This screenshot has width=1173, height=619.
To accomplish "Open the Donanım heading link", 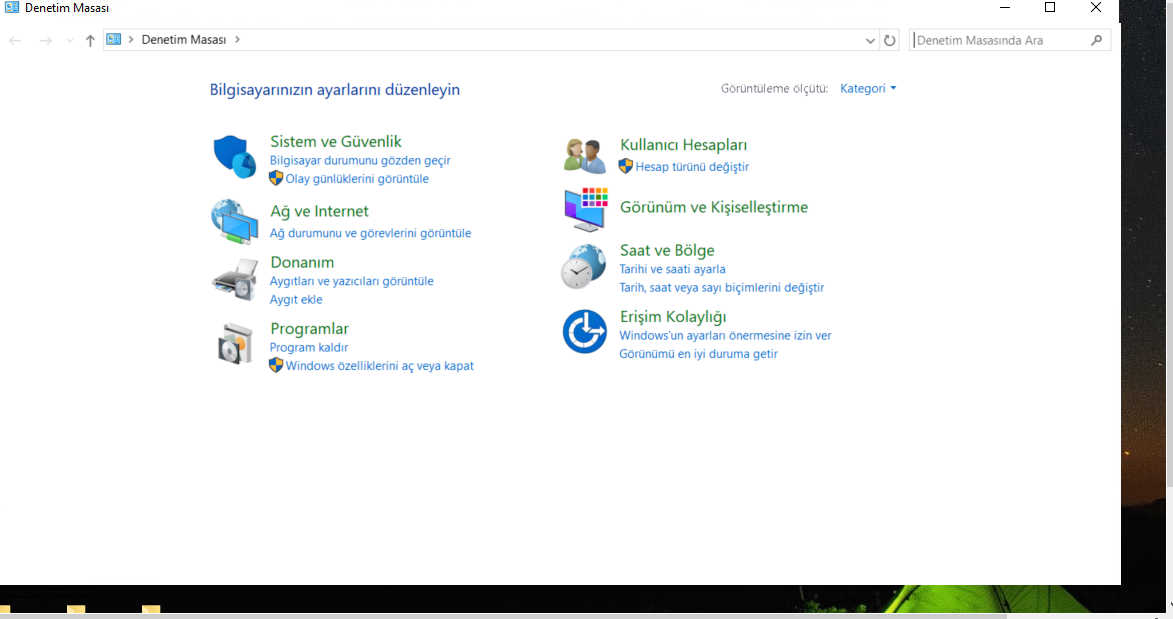I will [302, 262].
